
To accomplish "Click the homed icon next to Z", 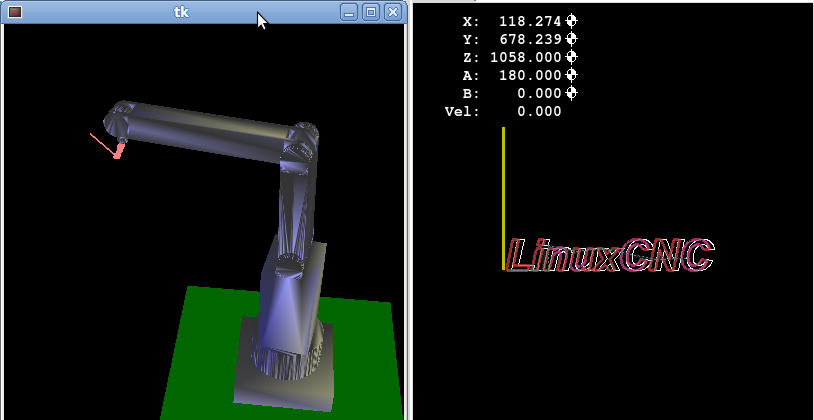I will point(572,57).
